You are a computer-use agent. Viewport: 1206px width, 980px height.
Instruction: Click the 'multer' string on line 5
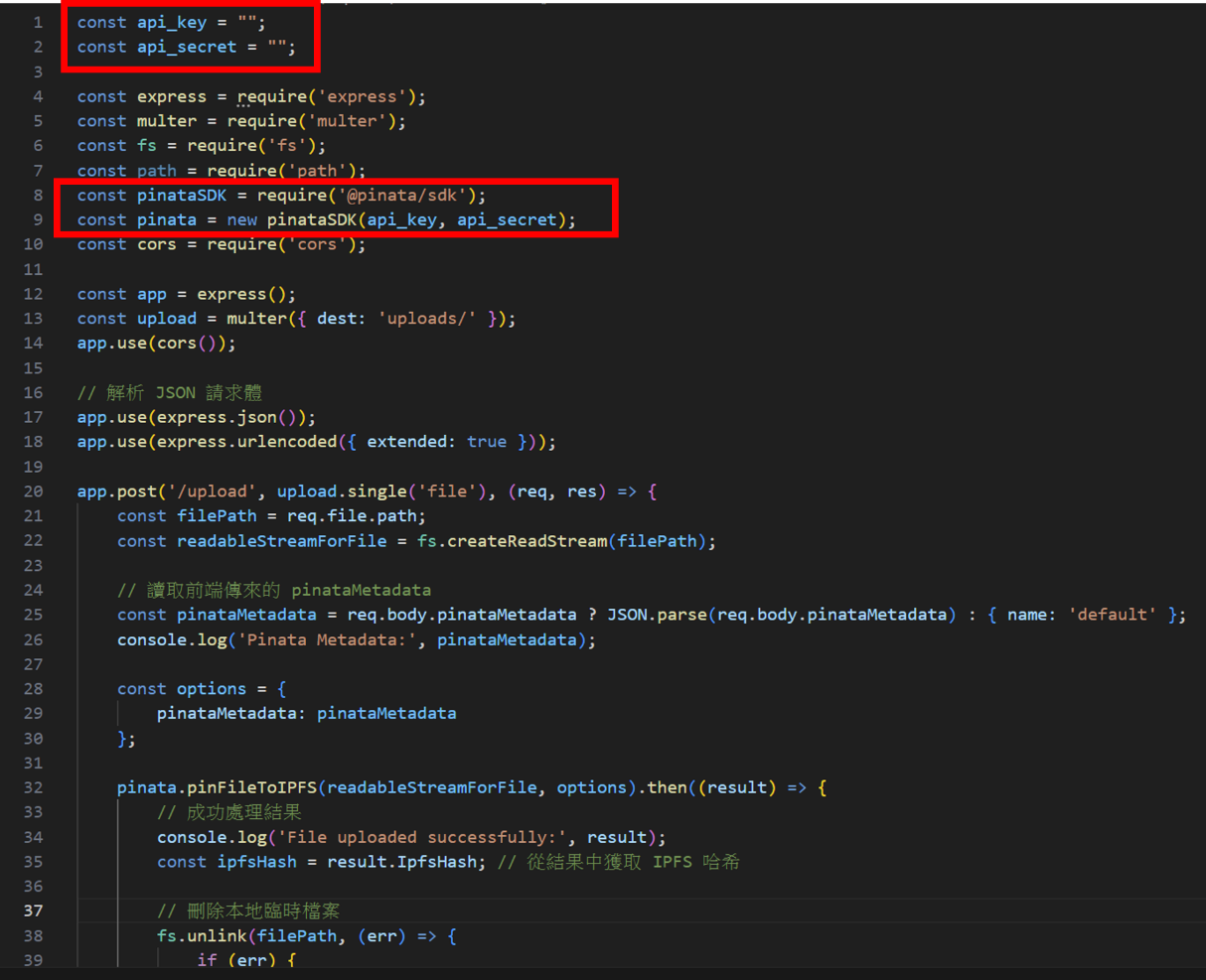pyautogui.click(x=347, y=121)
